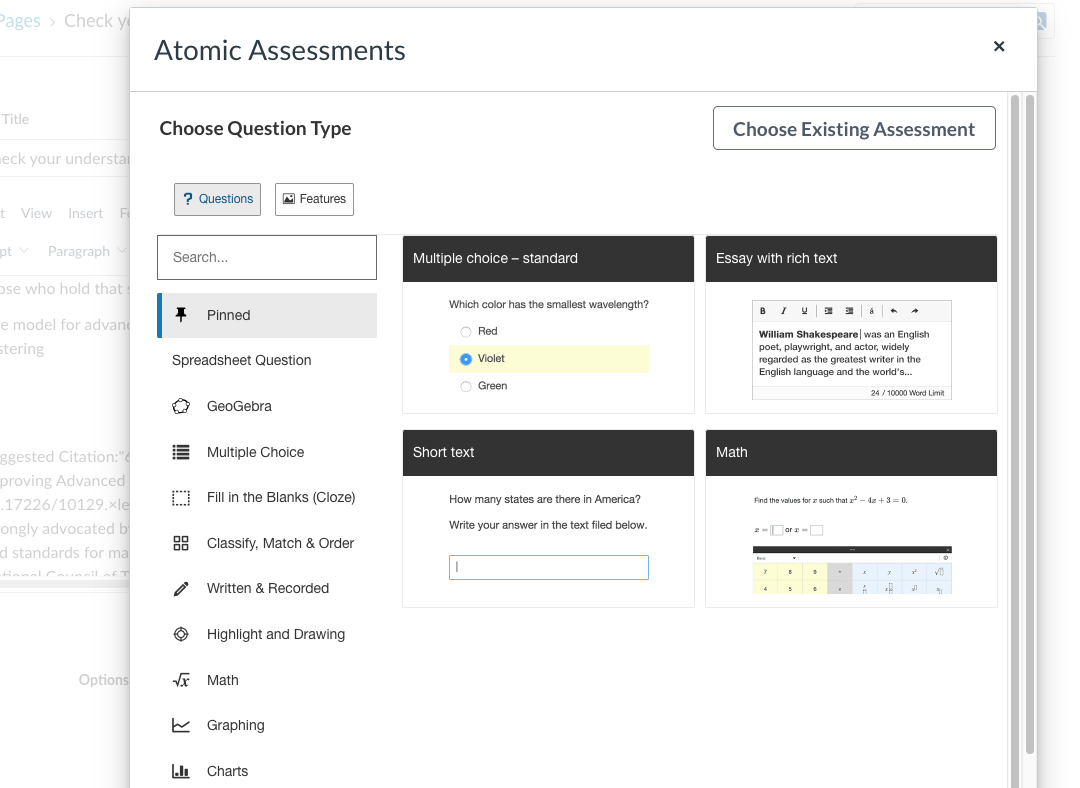Click Bold in essay preview toolbar

tap(762, 311)
